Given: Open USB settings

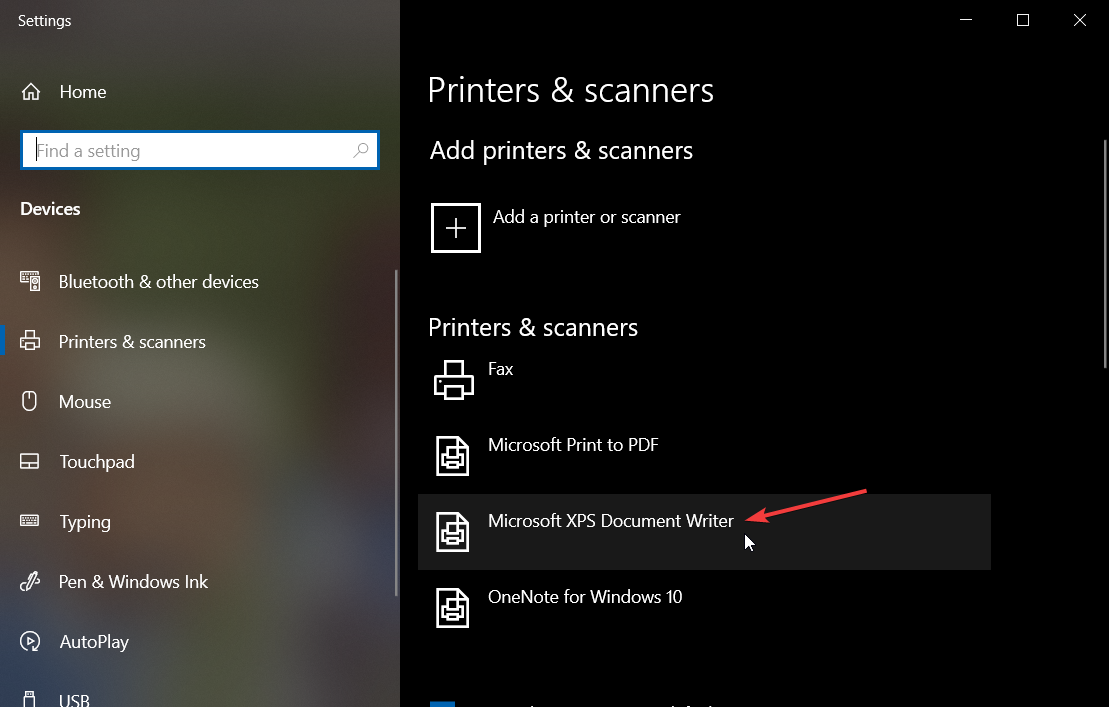Looking at the screenshot, I should pyautogui.click(x=74, y=700).
